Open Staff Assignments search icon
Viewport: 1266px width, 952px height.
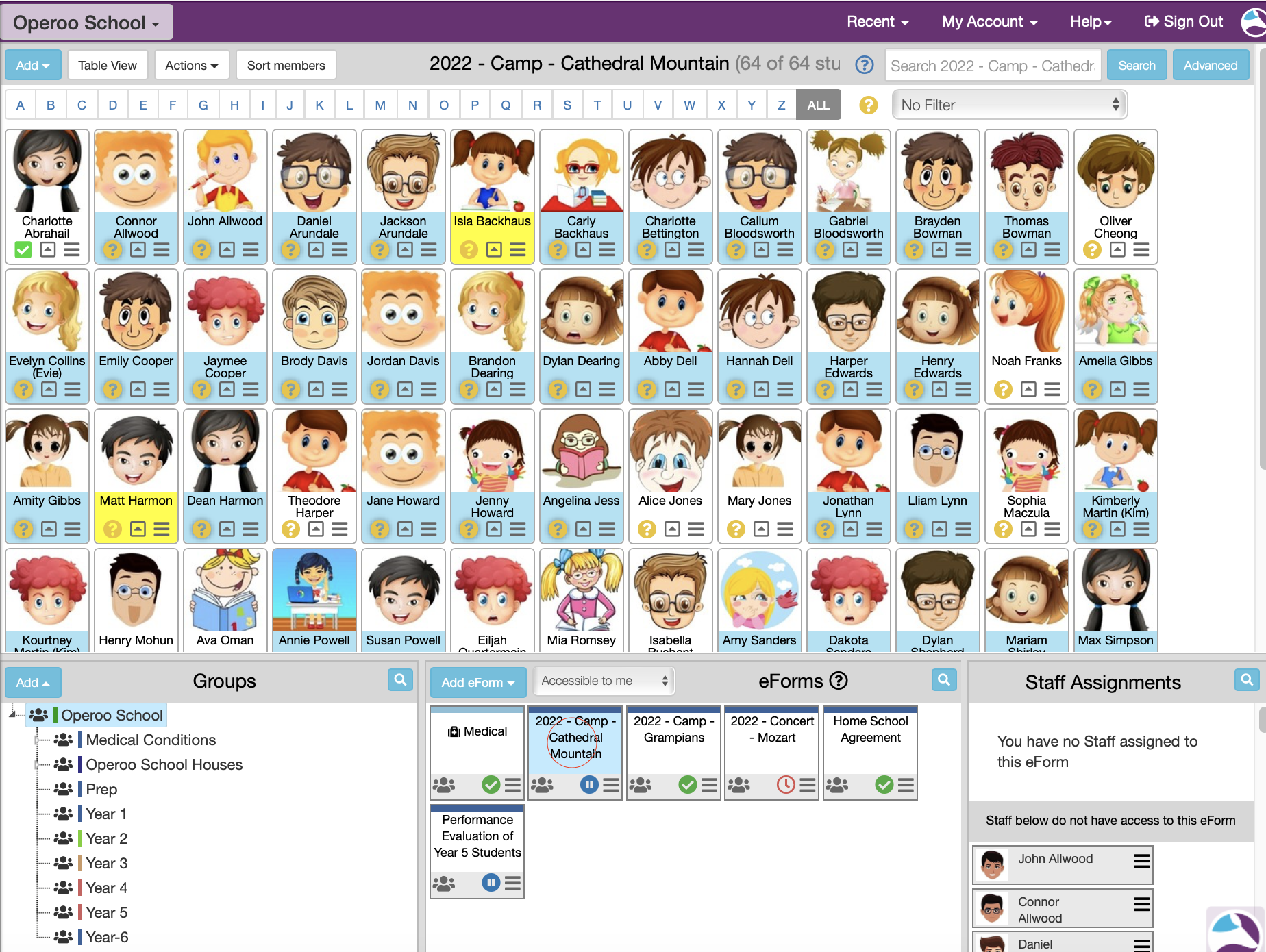point(1246,680)
